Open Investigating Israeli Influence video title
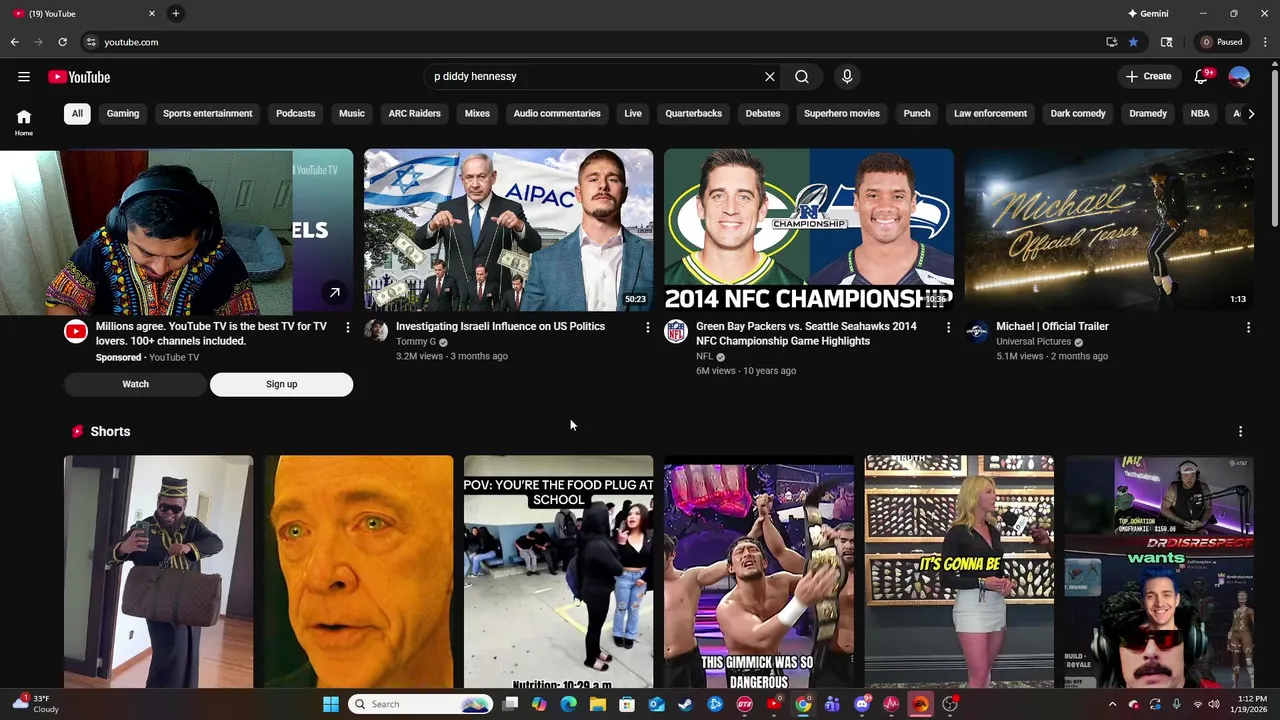The width and height of the screenshot is (1280, 720). pyautogui.click(x=500, y=327)
